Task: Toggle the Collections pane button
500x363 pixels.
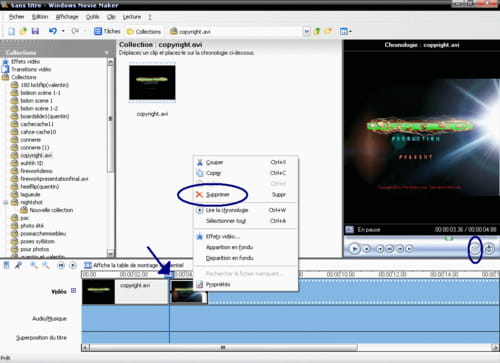Action: pos(144,31)
